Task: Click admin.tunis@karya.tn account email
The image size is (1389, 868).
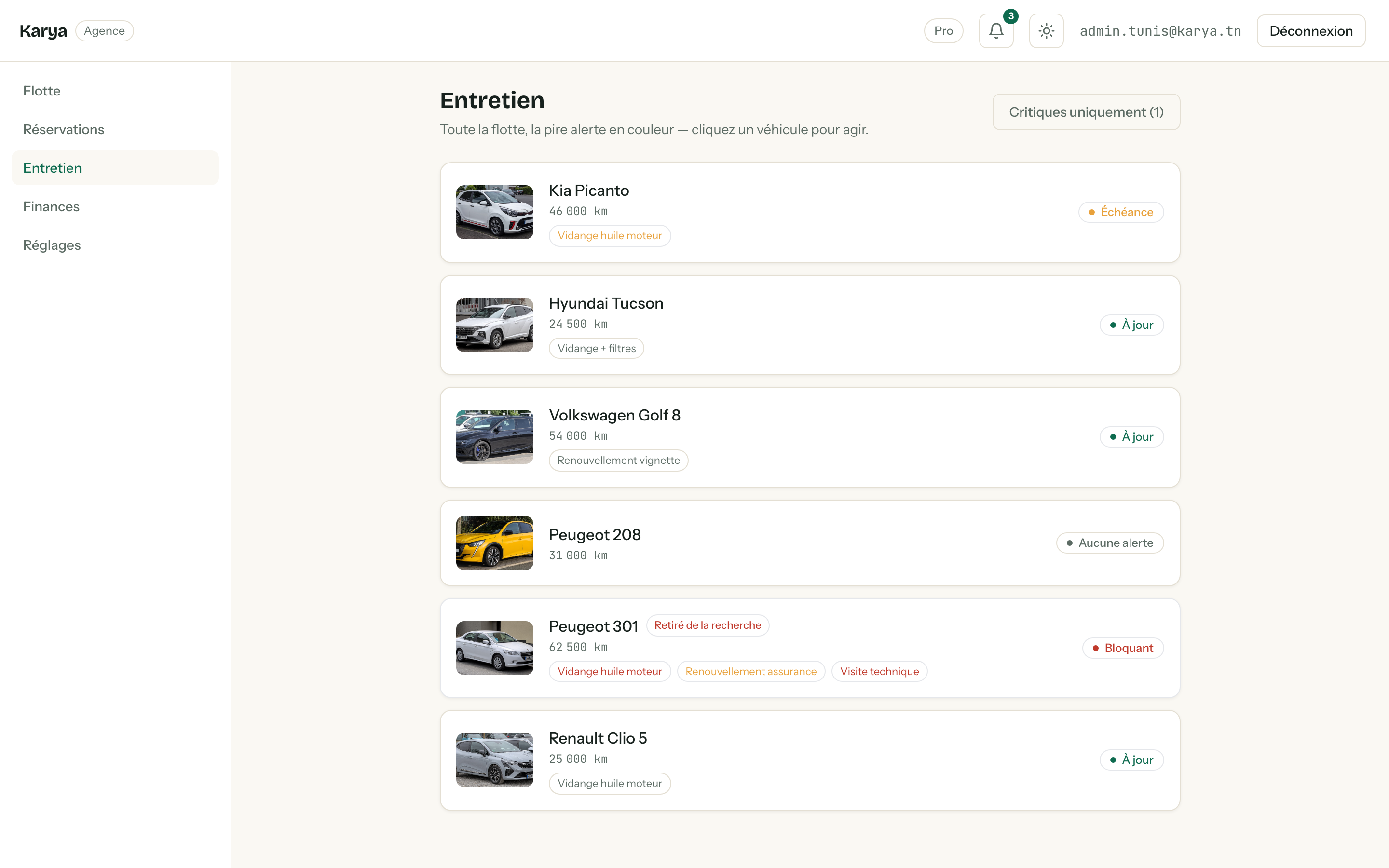Action: click(x=1160, y=31)
